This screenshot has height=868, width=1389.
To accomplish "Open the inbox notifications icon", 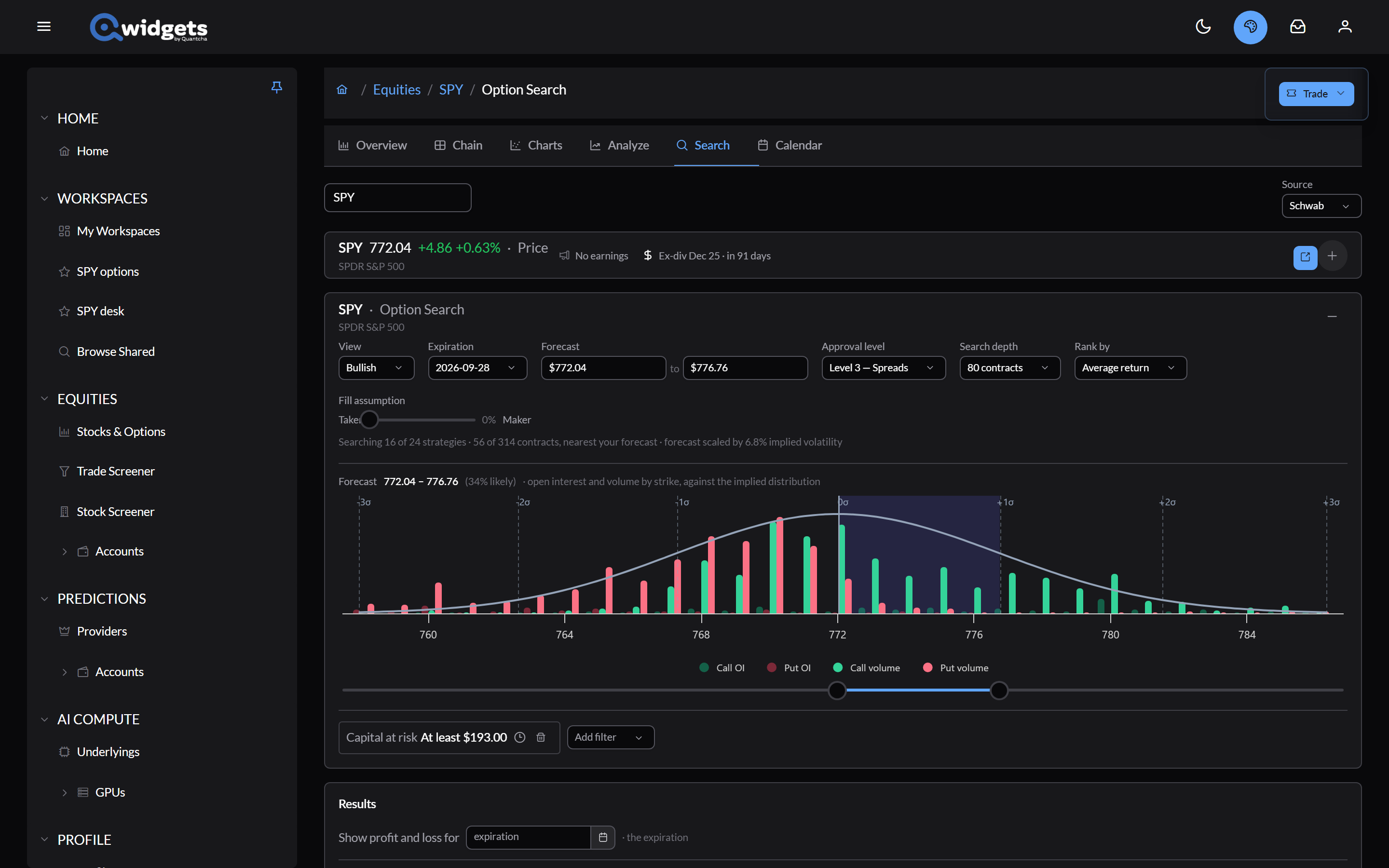I will tap(1298, 27).
